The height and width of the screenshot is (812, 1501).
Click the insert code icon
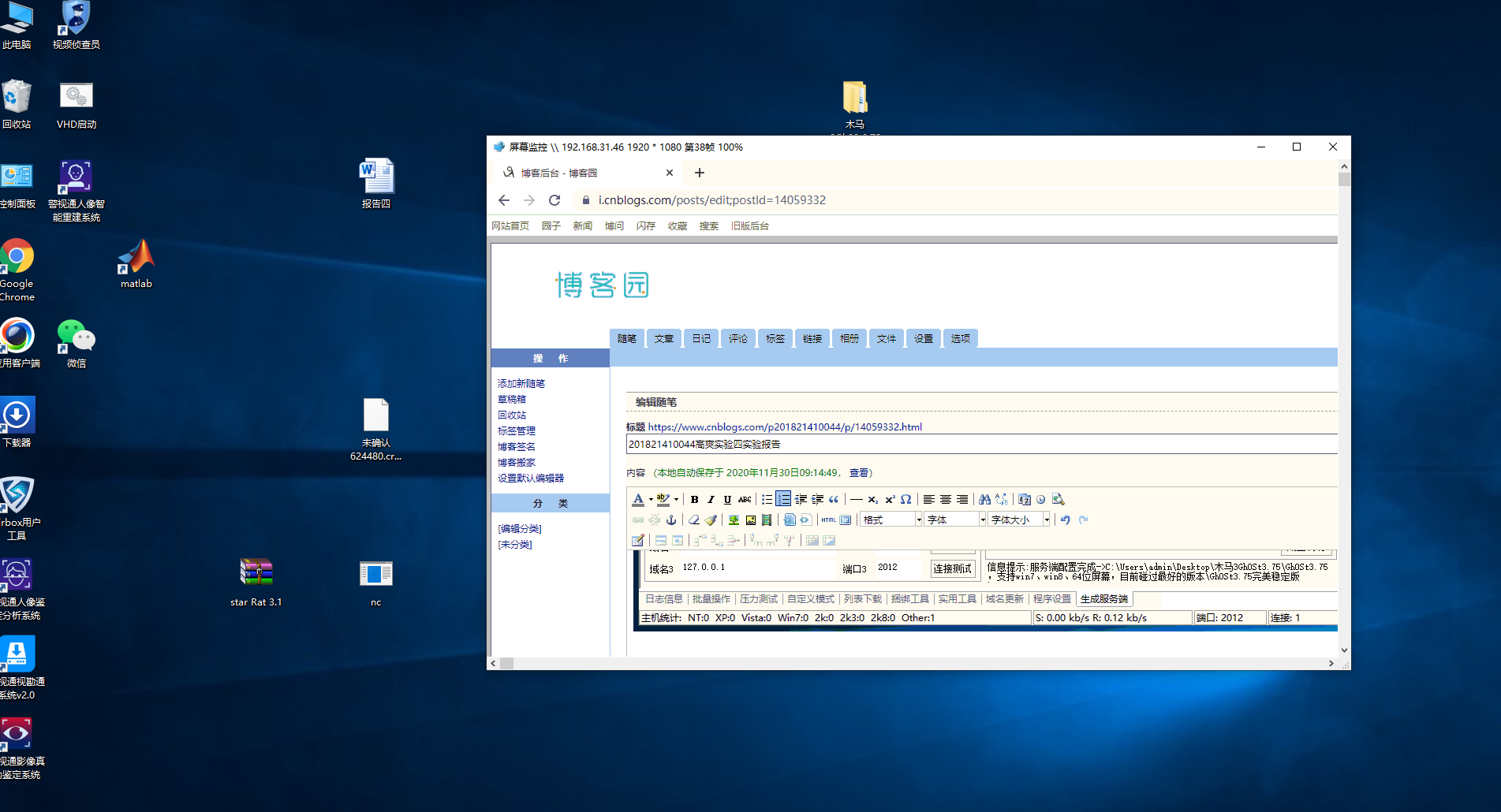[789, 520]
